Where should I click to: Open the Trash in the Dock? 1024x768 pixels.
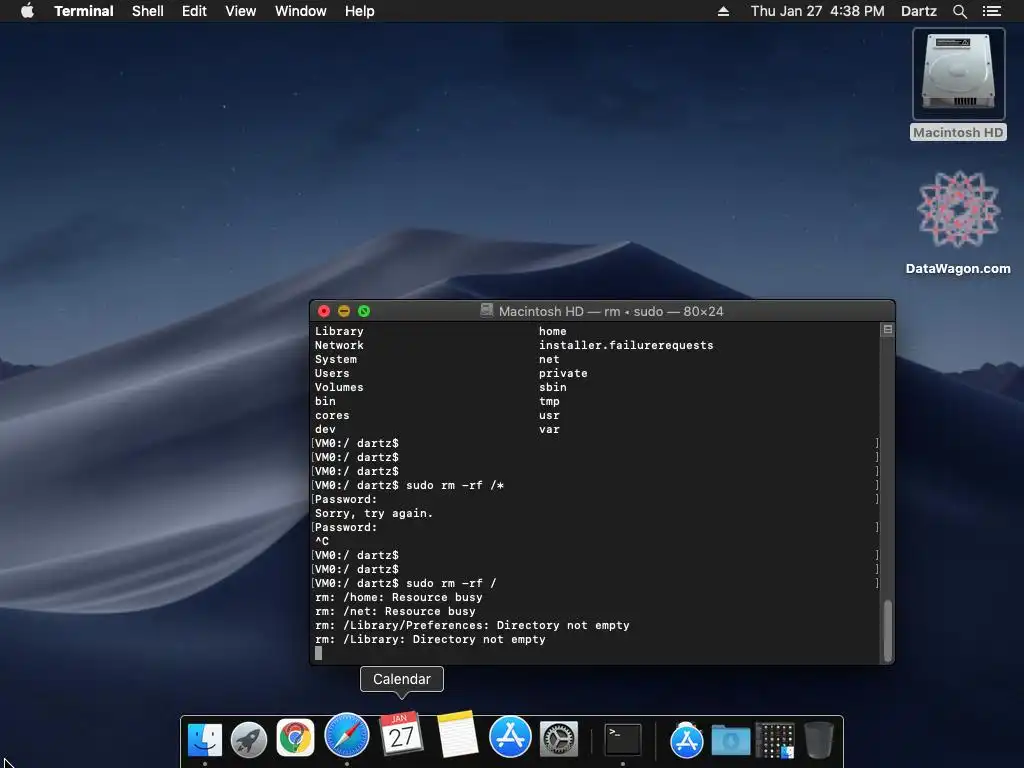click(x=818, y=740)
